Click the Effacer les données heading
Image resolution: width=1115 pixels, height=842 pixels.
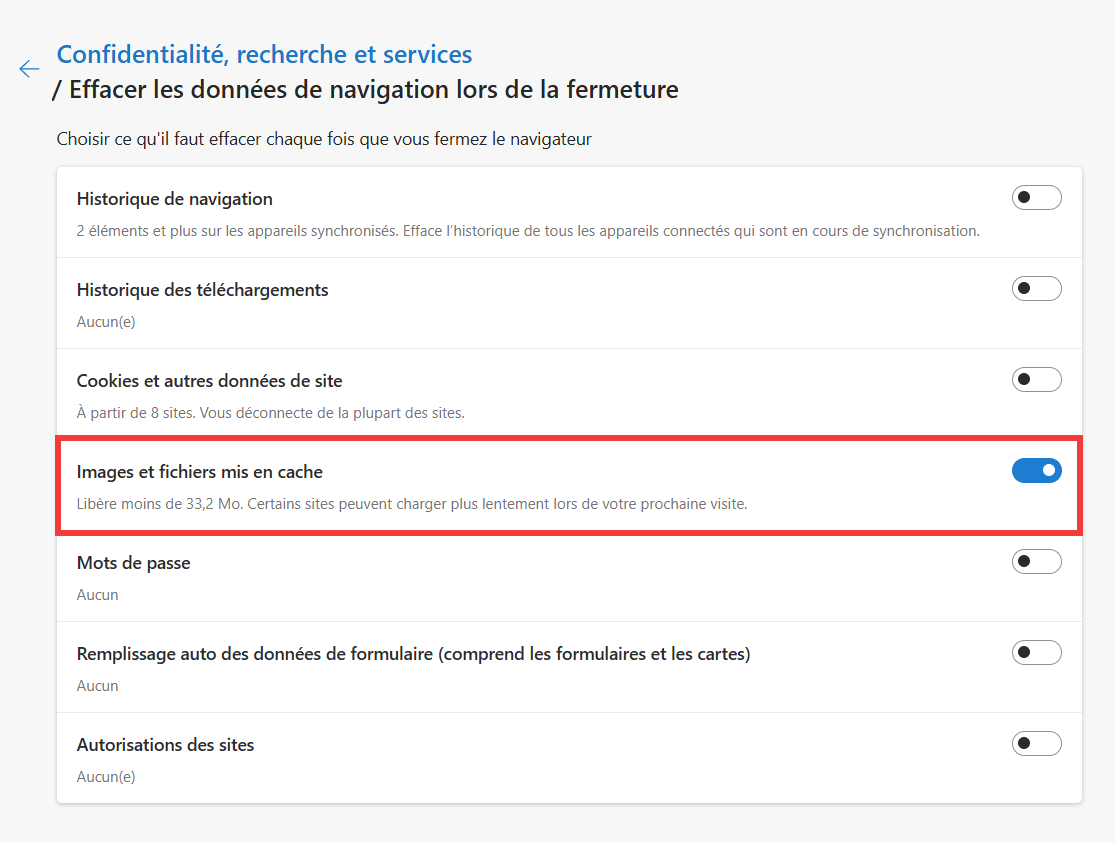(365, 89)
